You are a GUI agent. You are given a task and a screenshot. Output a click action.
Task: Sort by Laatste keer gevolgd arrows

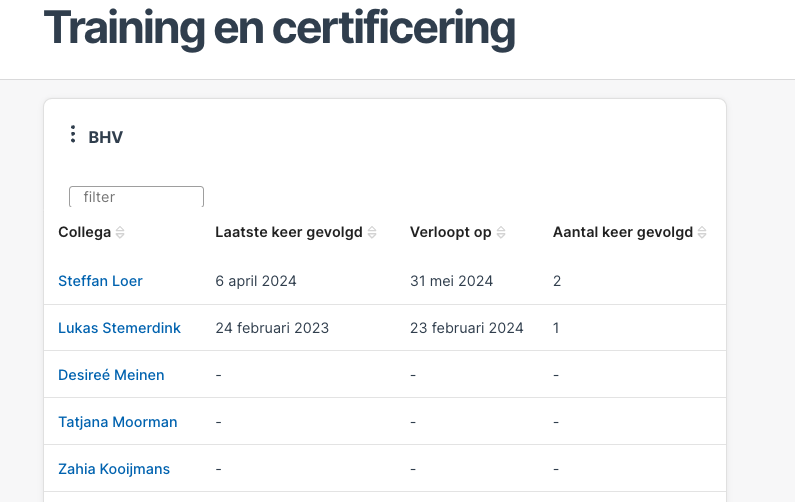coord(372,233)
